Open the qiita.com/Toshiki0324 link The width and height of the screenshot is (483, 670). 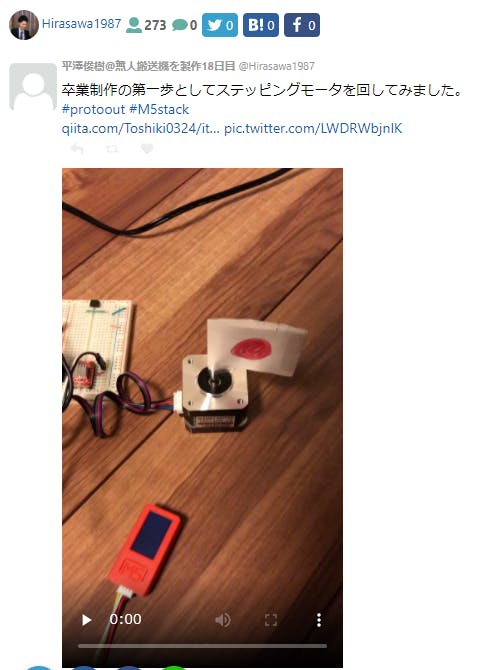point(141,128)
